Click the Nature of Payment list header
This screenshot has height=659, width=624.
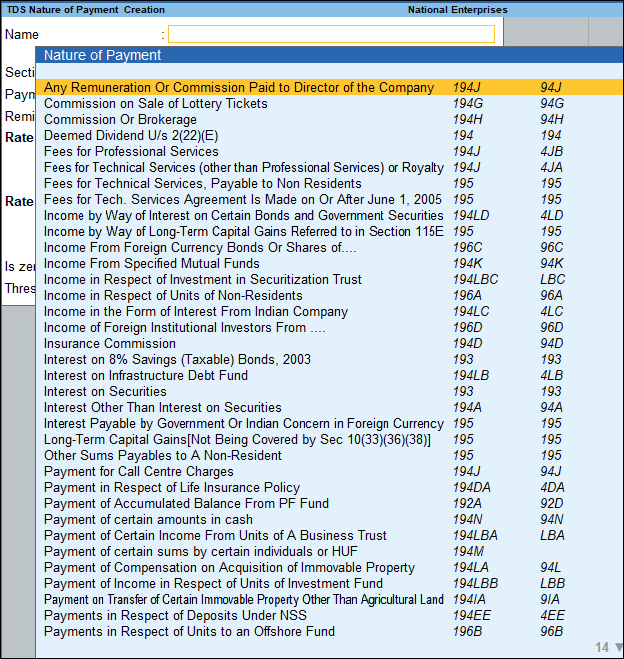[x=329, y=55]
